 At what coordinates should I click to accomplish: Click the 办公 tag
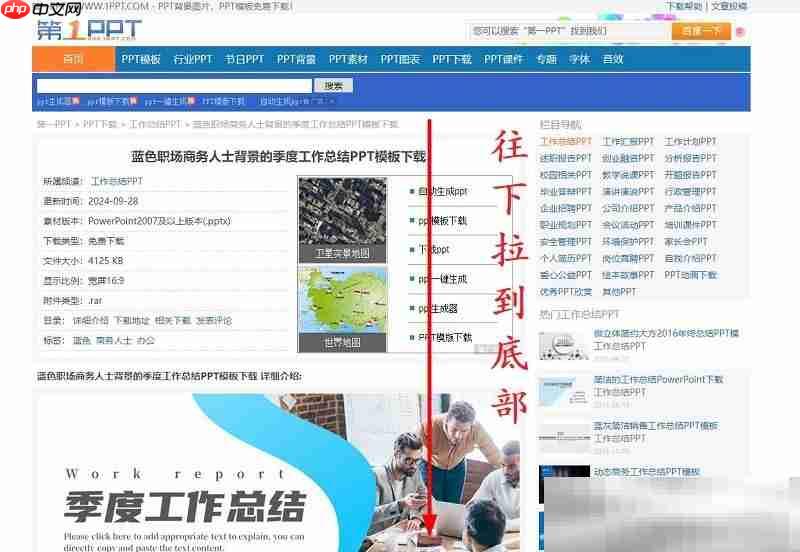[x=145, y=340]
